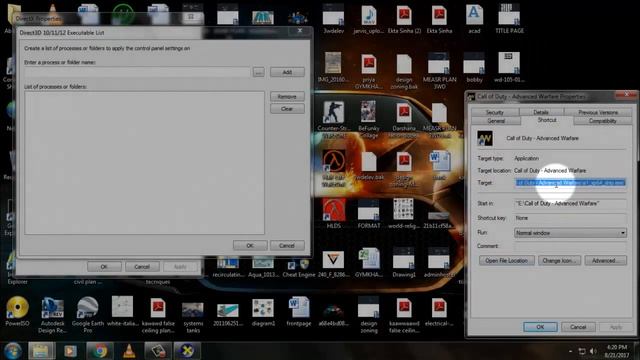Click the Clear button

tap(287, 109)
